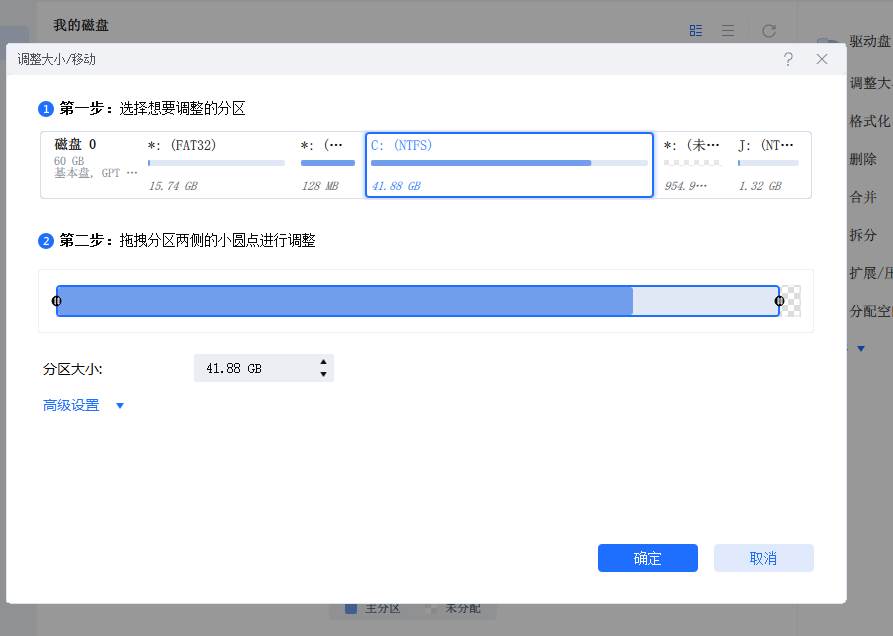Select the 128 MB partition

pos(327,165)
